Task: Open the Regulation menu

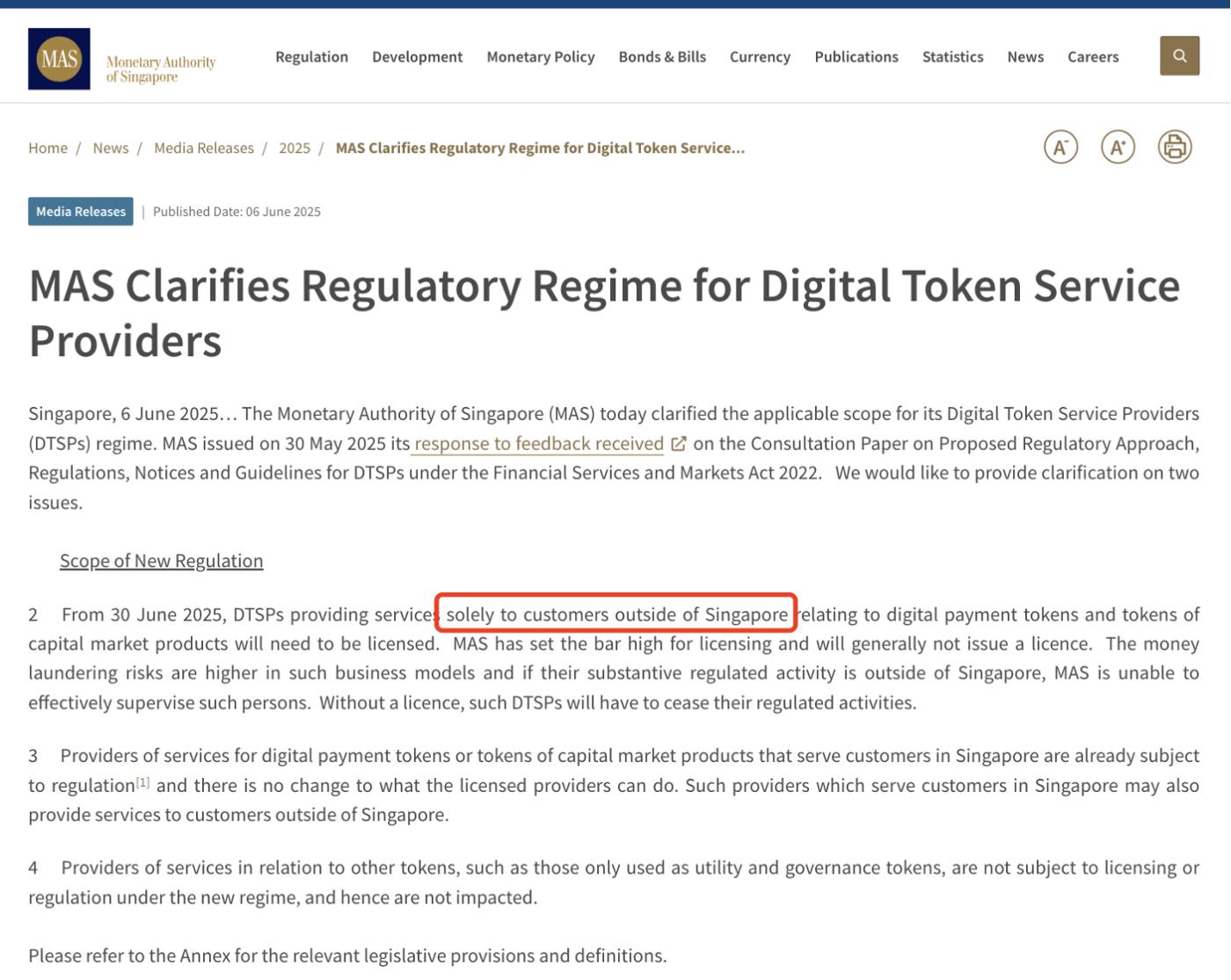Action: coord(311,57)
